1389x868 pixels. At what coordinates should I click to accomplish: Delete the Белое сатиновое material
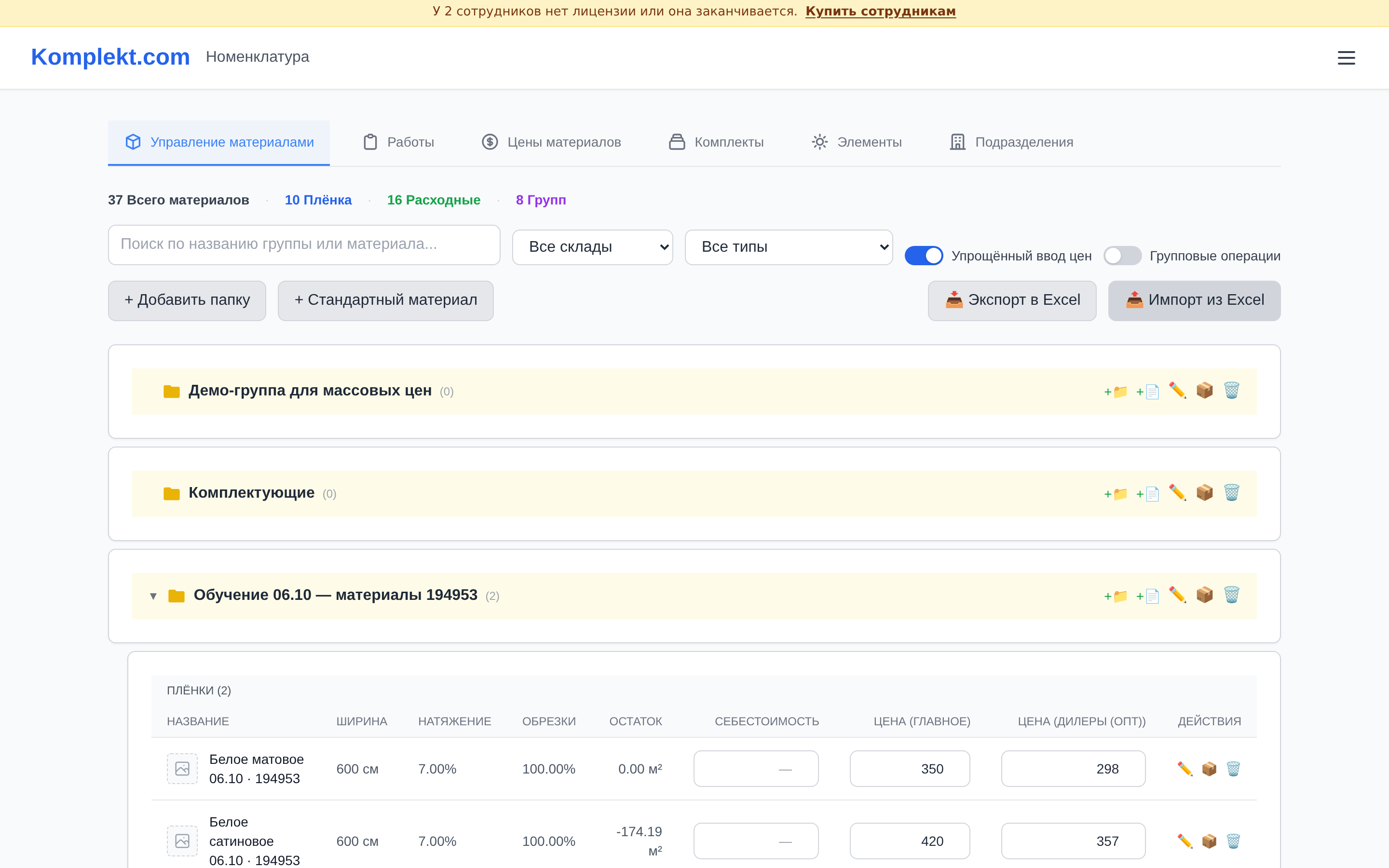pyautogui.click(x=1233, y=841)
